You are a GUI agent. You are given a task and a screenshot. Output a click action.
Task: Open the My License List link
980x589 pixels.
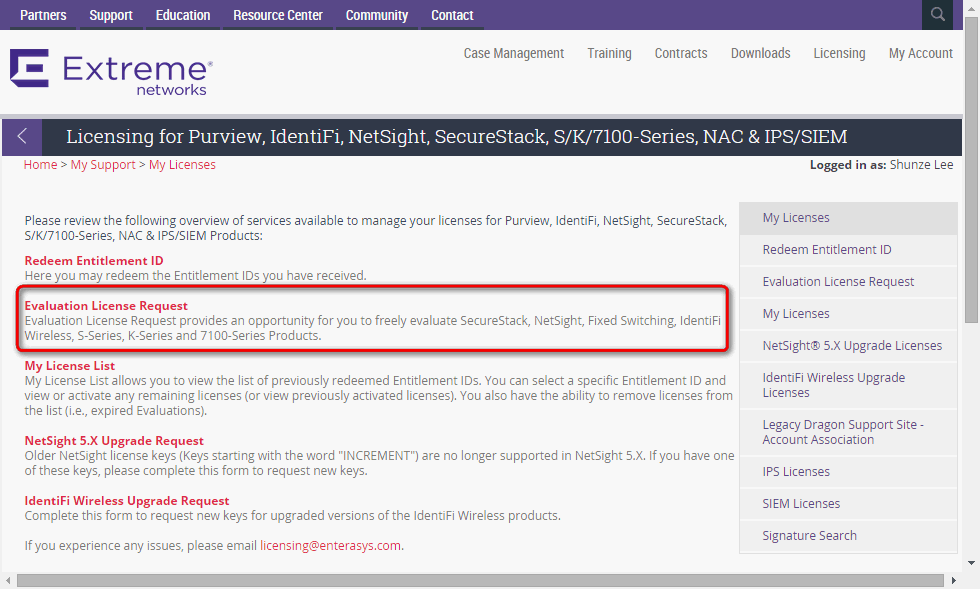point(69,366)
